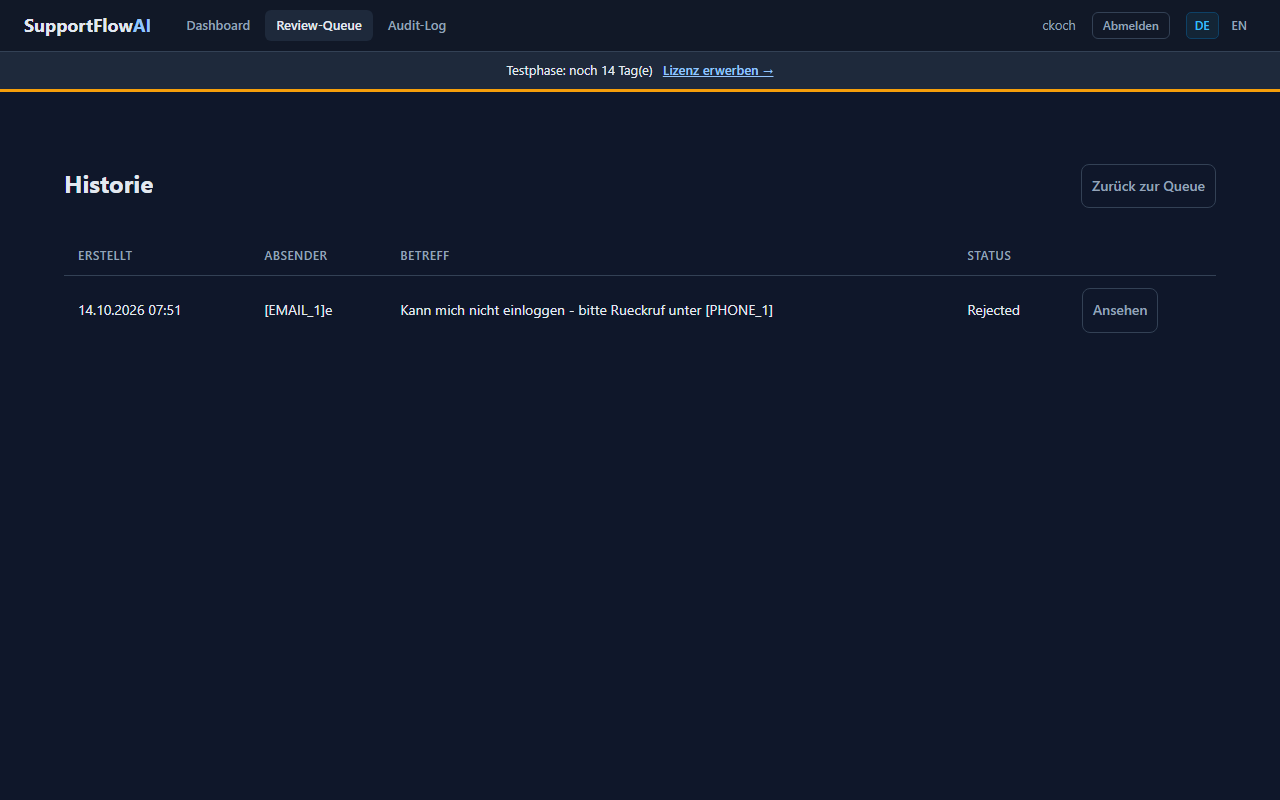The image size is (1280, 800).
Task: Go to the Review-Queue tab
Action: click(x=319, y=26)
